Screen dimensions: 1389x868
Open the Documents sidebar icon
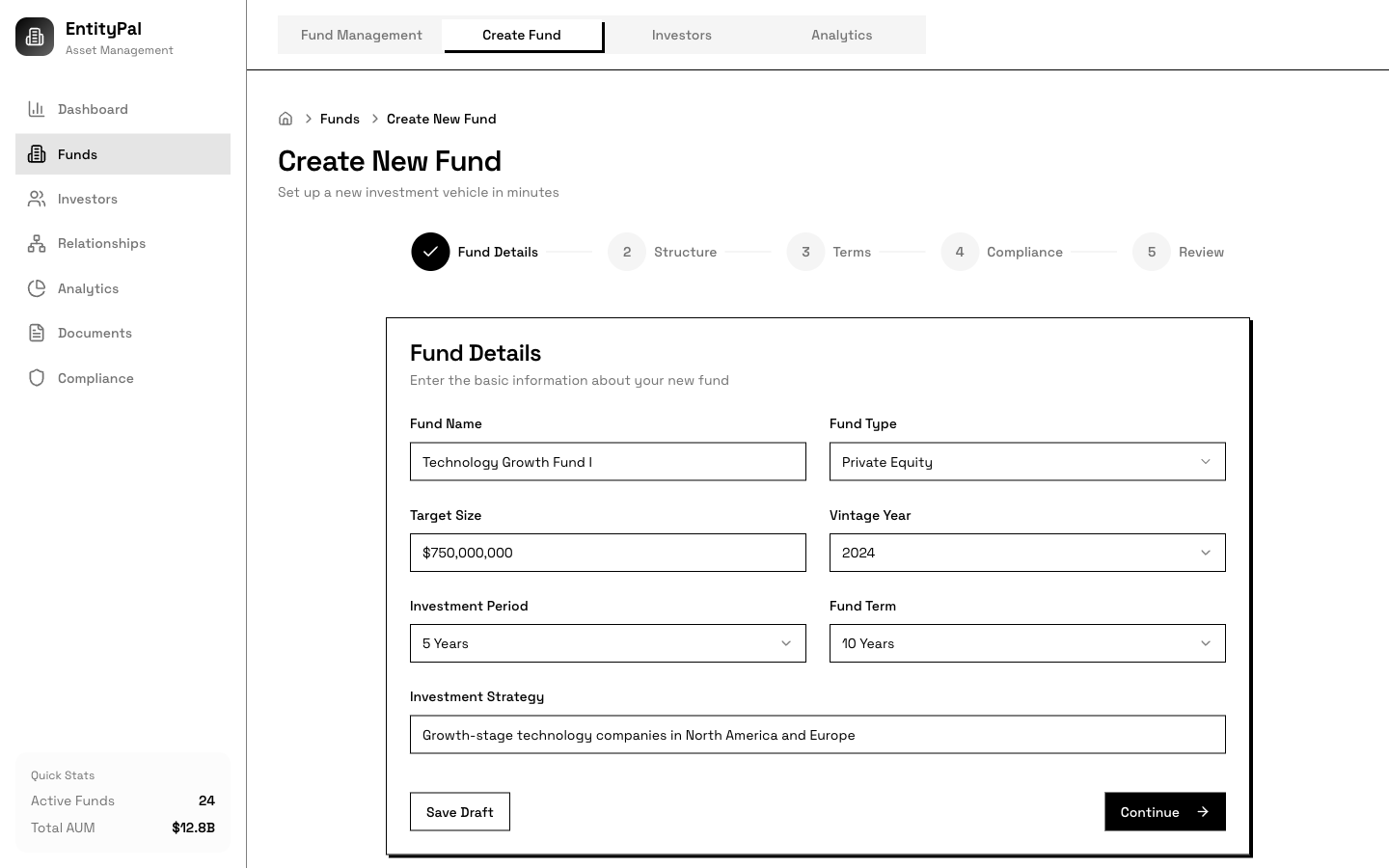36,333
